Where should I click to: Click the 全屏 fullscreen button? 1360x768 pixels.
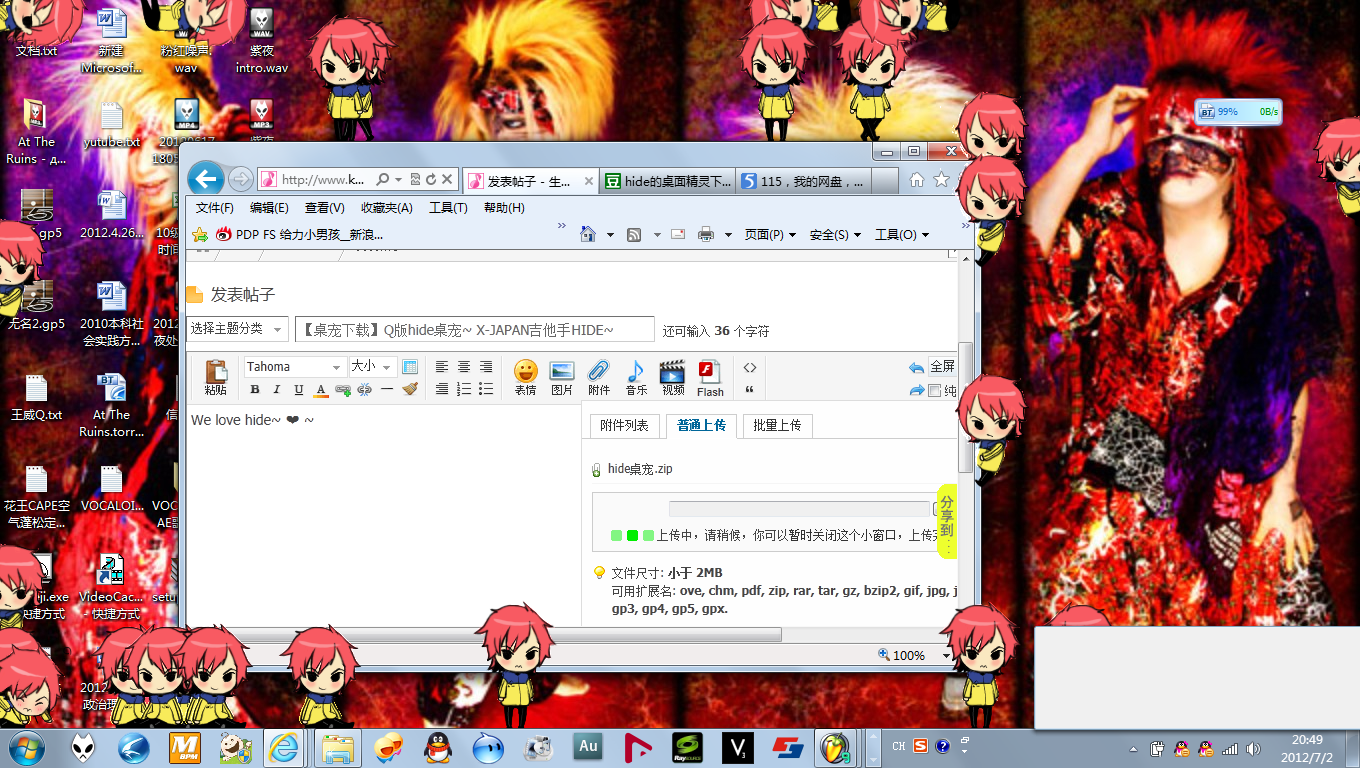click(942, 366)
